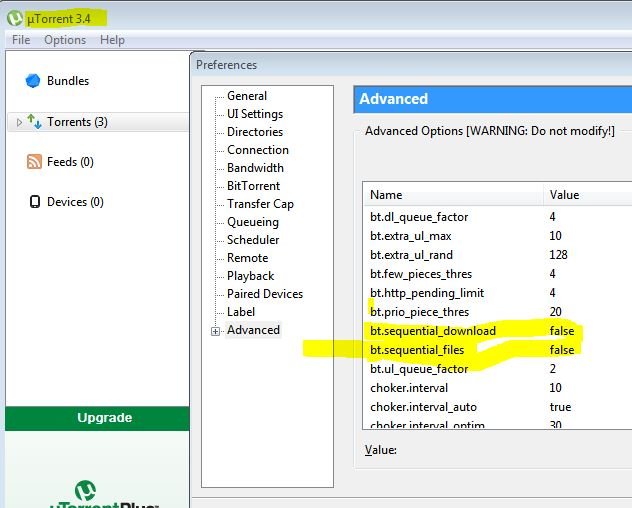632x508 pixels.
Task: Click false value of bt.sequential_files
Action: click(562, 350)
